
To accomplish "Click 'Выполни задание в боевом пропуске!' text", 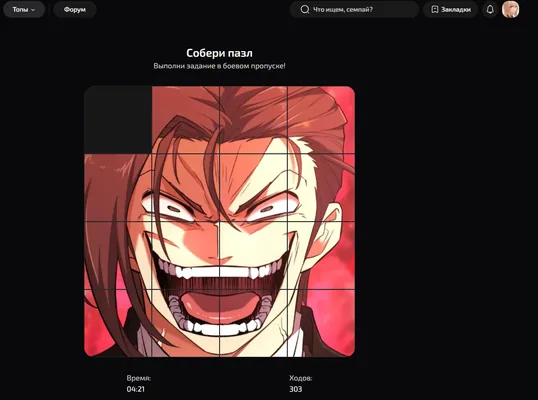I will [219, 66].
